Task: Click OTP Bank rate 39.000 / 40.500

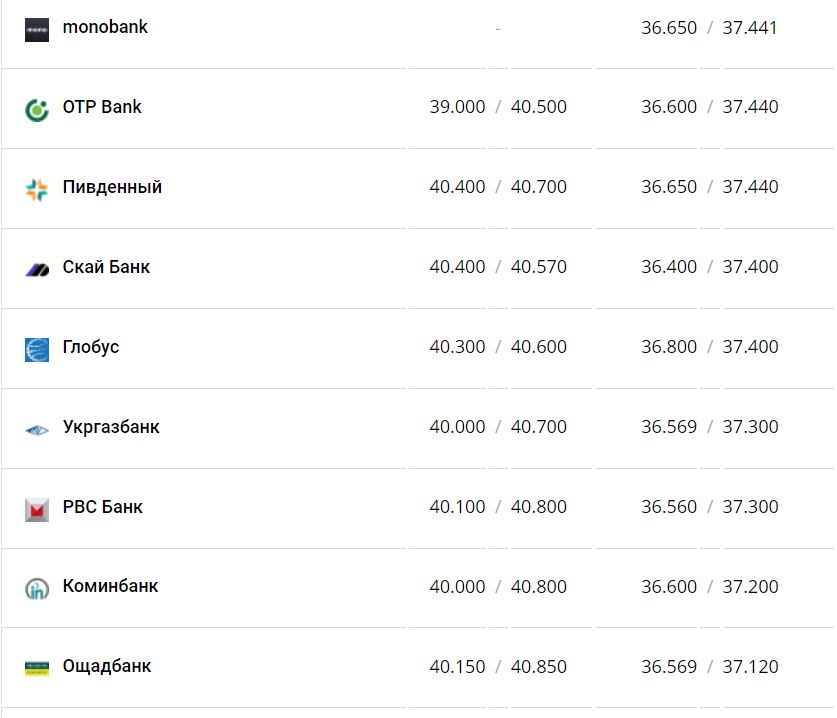Action: tap(498, 107)
